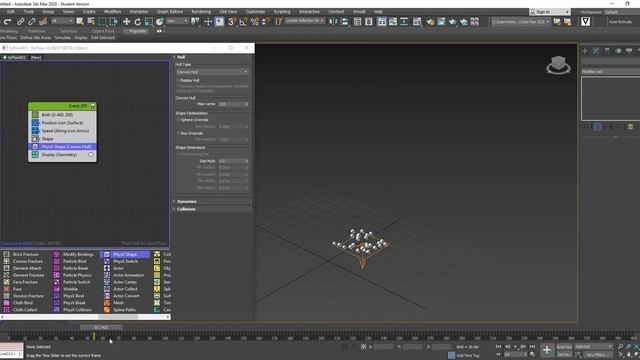The width and height of the screenshot is (640, 360).
Task: Toggle Angle Snap in main toolbar
Action: 243,22
